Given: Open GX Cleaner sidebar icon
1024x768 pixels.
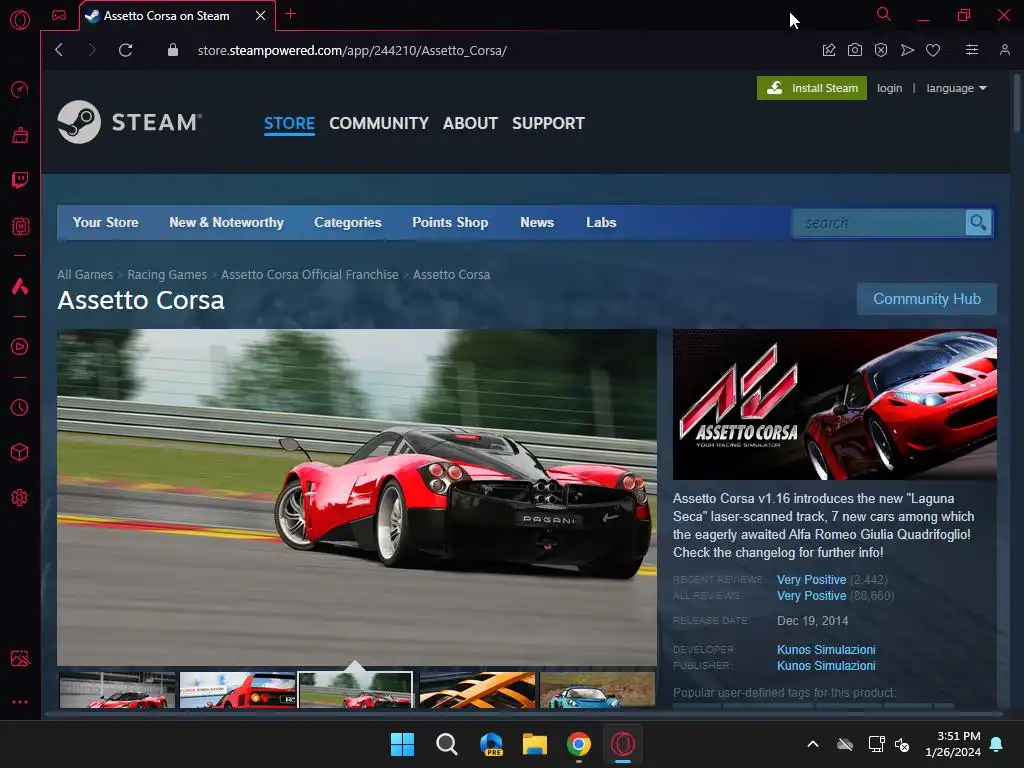Looking at the screenshot, I should 20,135.
